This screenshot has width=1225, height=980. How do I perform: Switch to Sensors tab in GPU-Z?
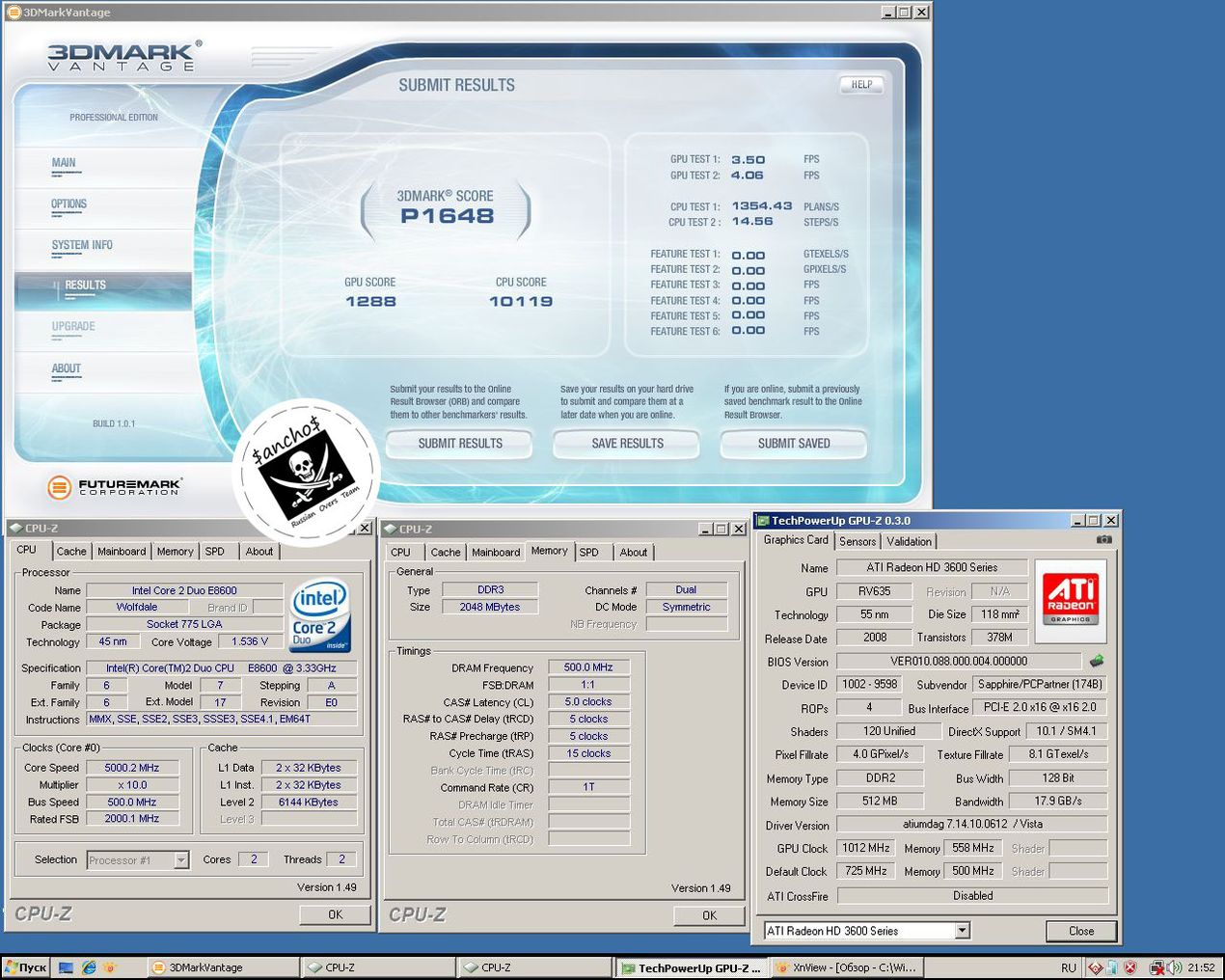click(x=857, y=542)
